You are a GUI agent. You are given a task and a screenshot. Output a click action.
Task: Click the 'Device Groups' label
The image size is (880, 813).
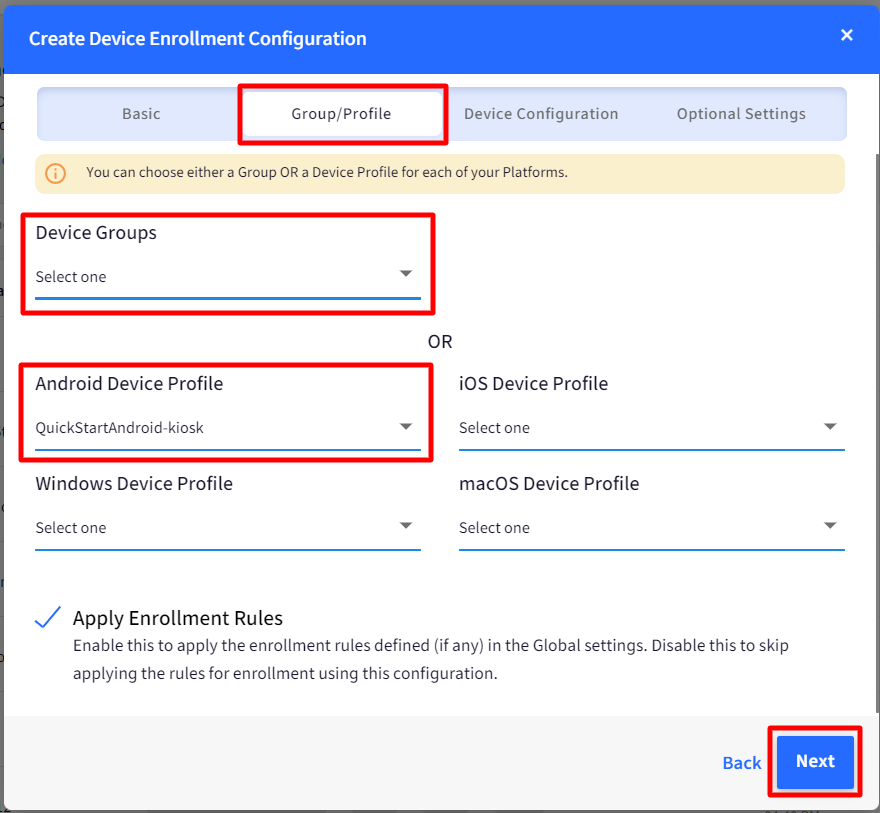pos(96,232)
